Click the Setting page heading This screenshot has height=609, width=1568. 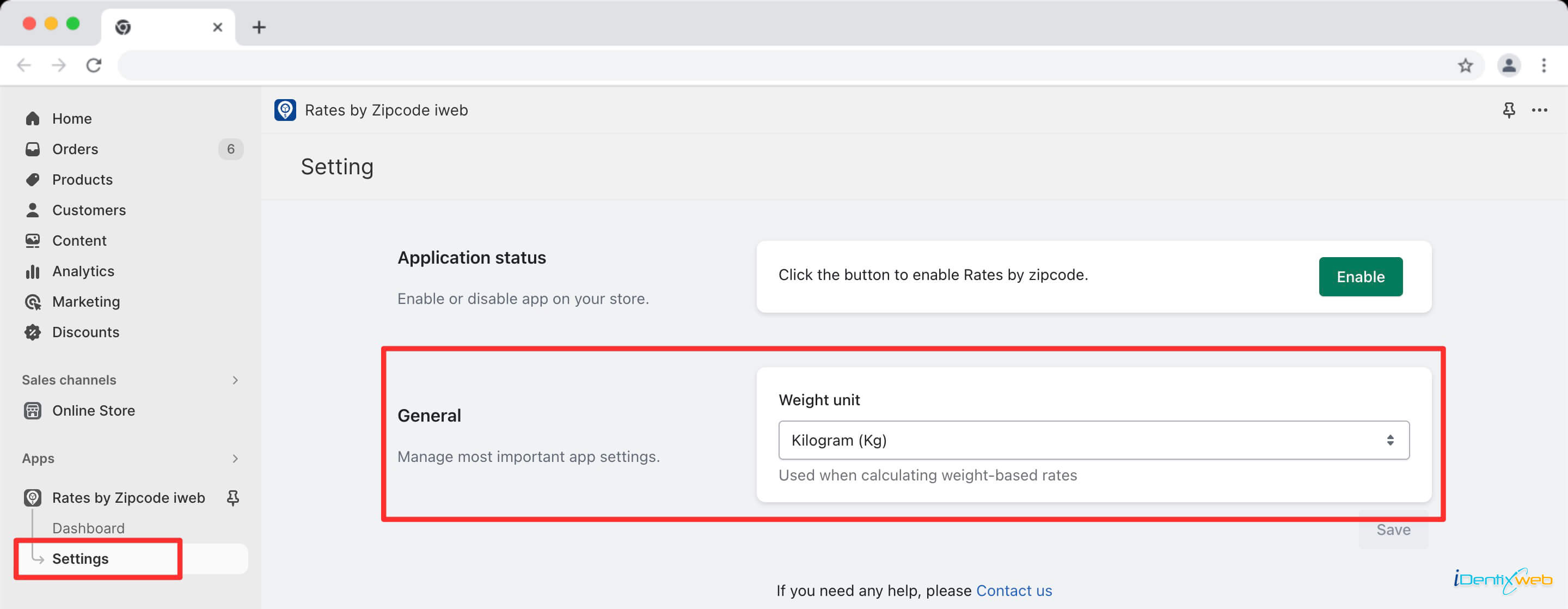337,167
